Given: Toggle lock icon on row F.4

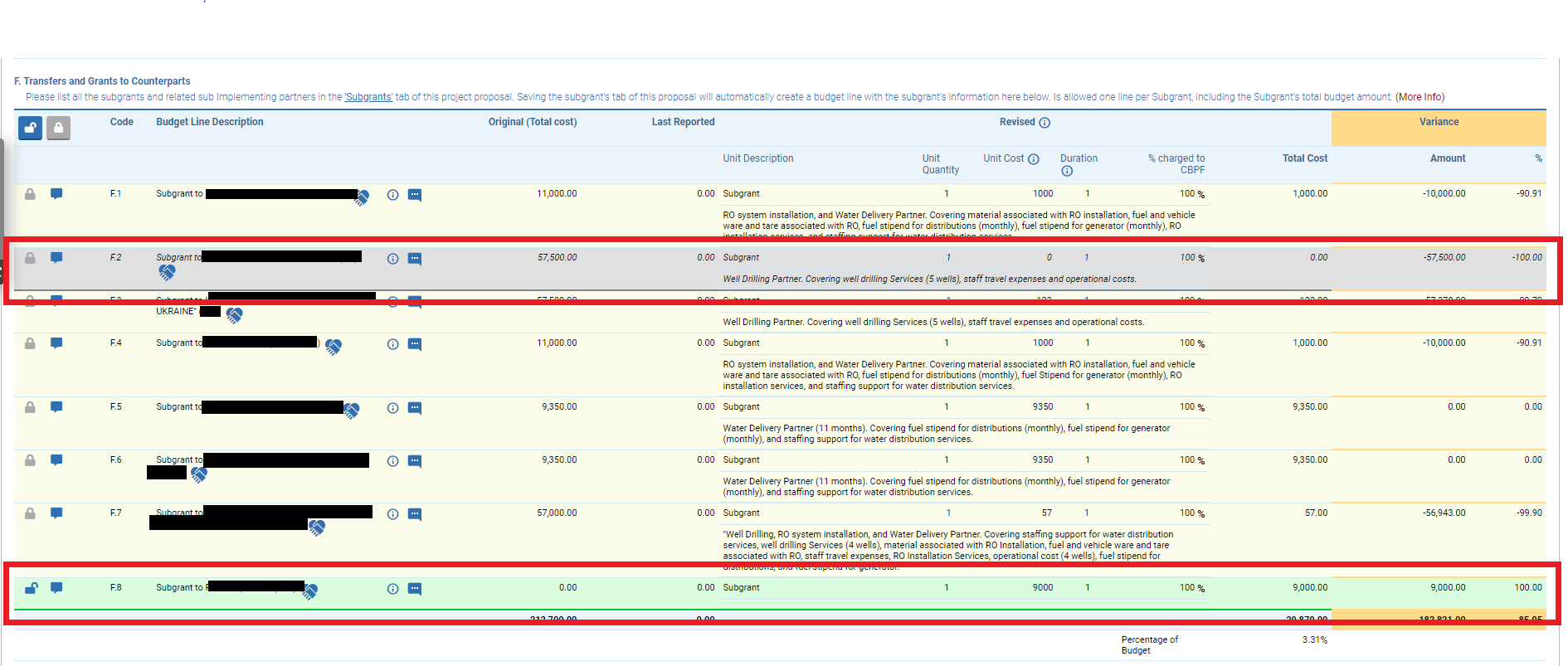Looking at the screenshot, I should (x=30, y=343).
